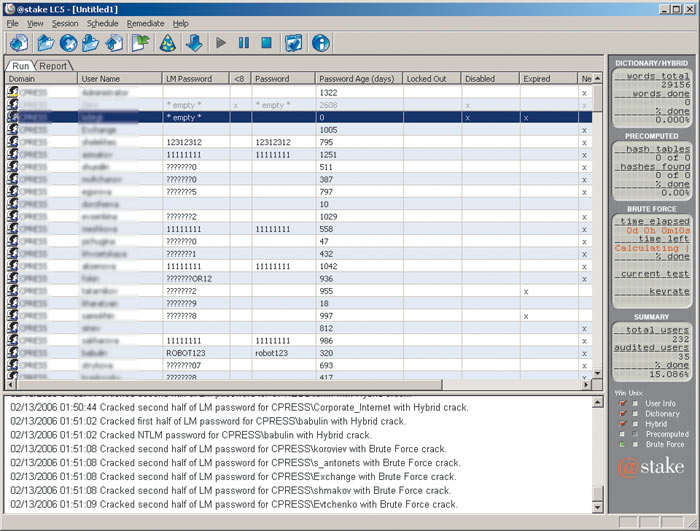
Task: Click the table horizontal scroll left arrow
Action: (10, 384)
